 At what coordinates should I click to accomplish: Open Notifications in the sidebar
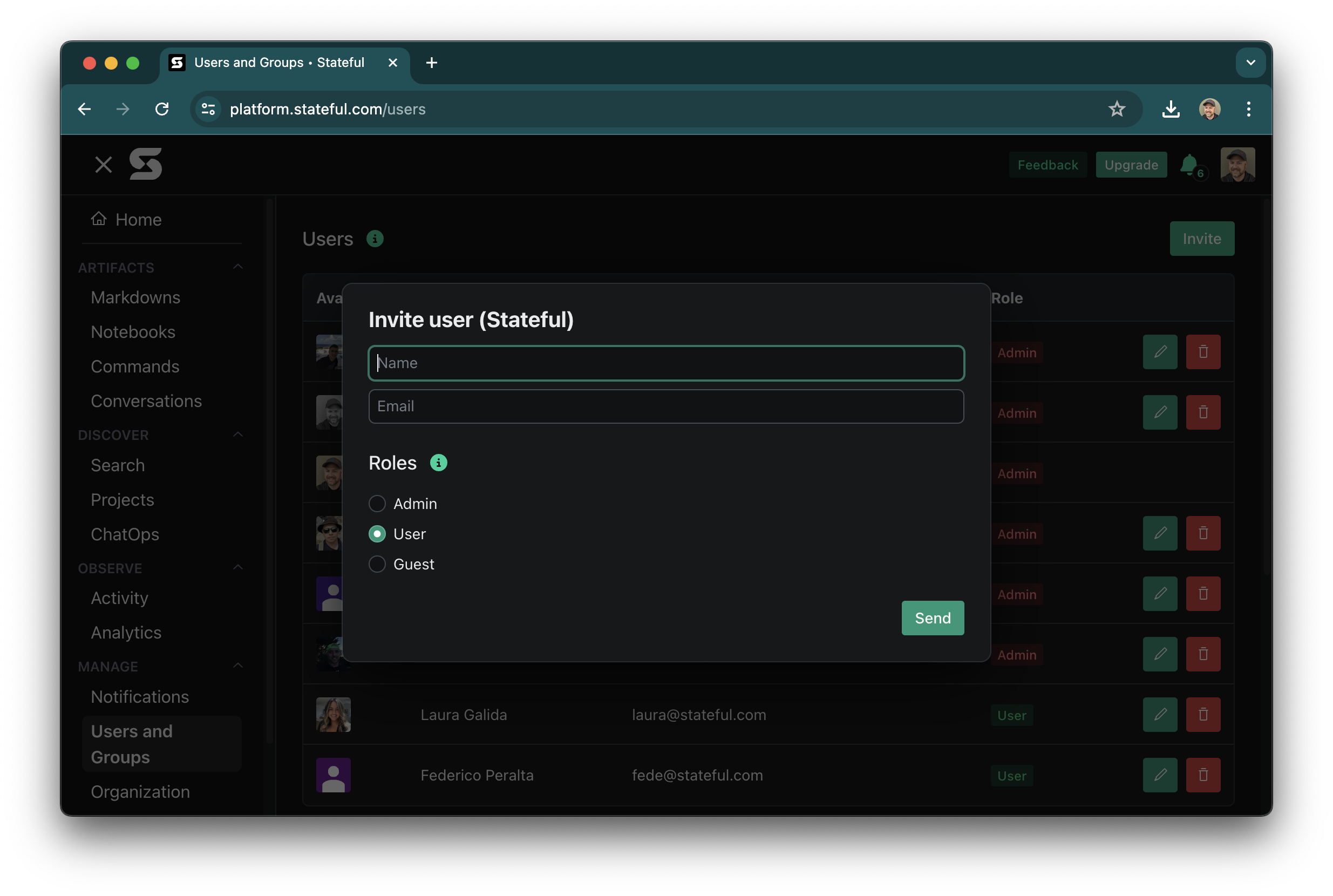[x=140, y=697]
